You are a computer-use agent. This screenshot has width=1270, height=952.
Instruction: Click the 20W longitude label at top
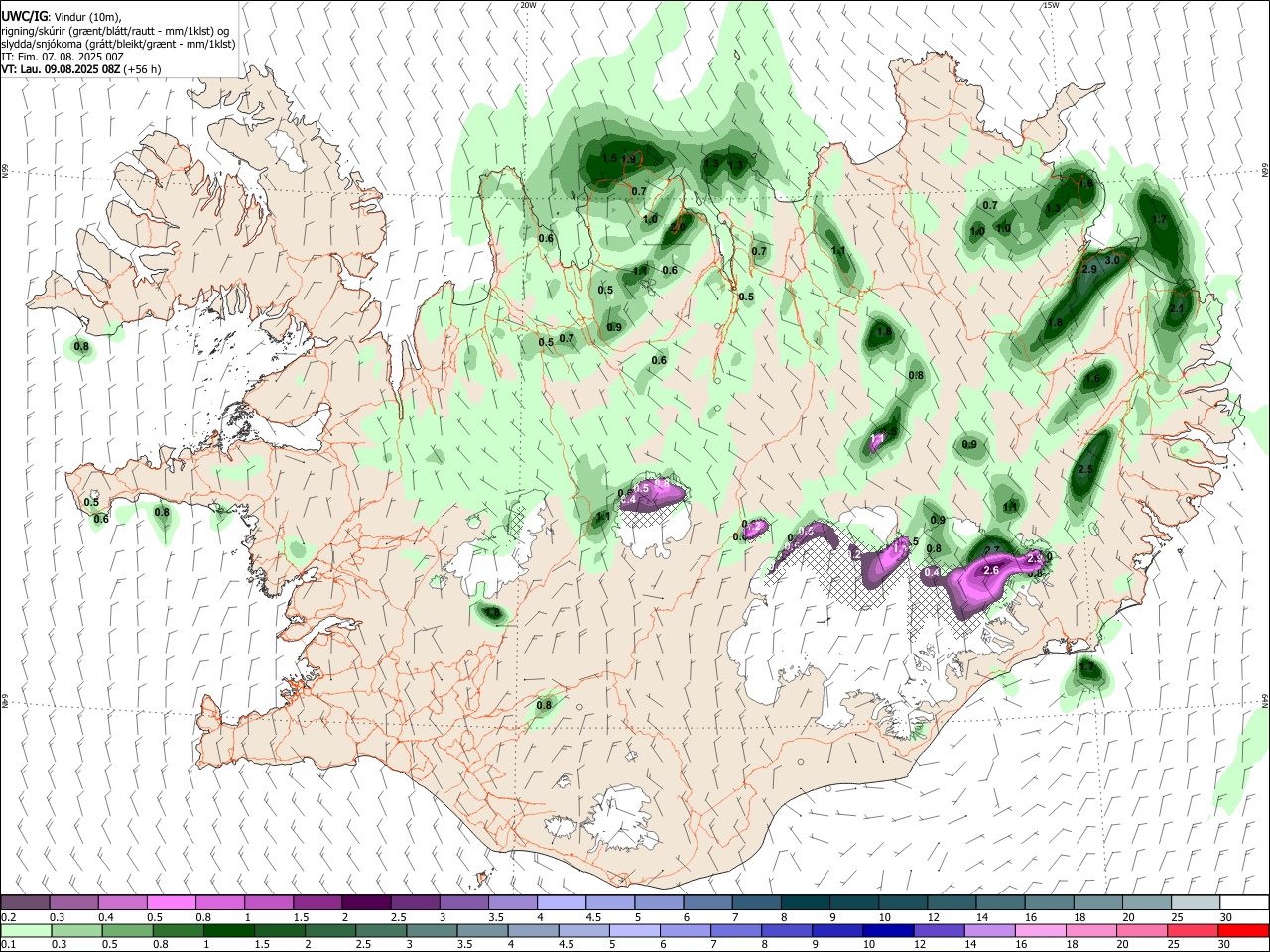pyautogui.click(x=528, y=5)
